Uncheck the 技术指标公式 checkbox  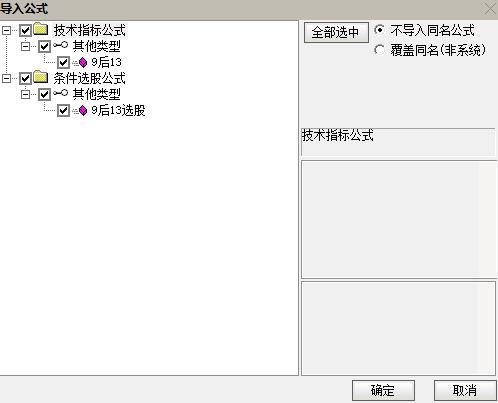(x=26, y=30)
